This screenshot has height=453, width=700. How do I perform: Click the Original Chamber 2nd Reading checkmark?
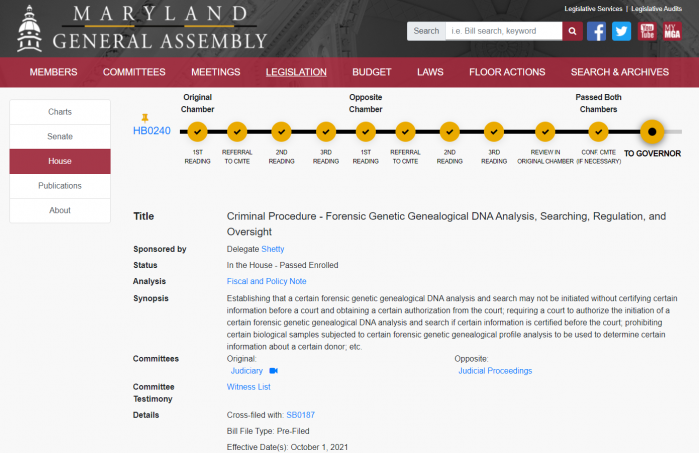[281, 132]
